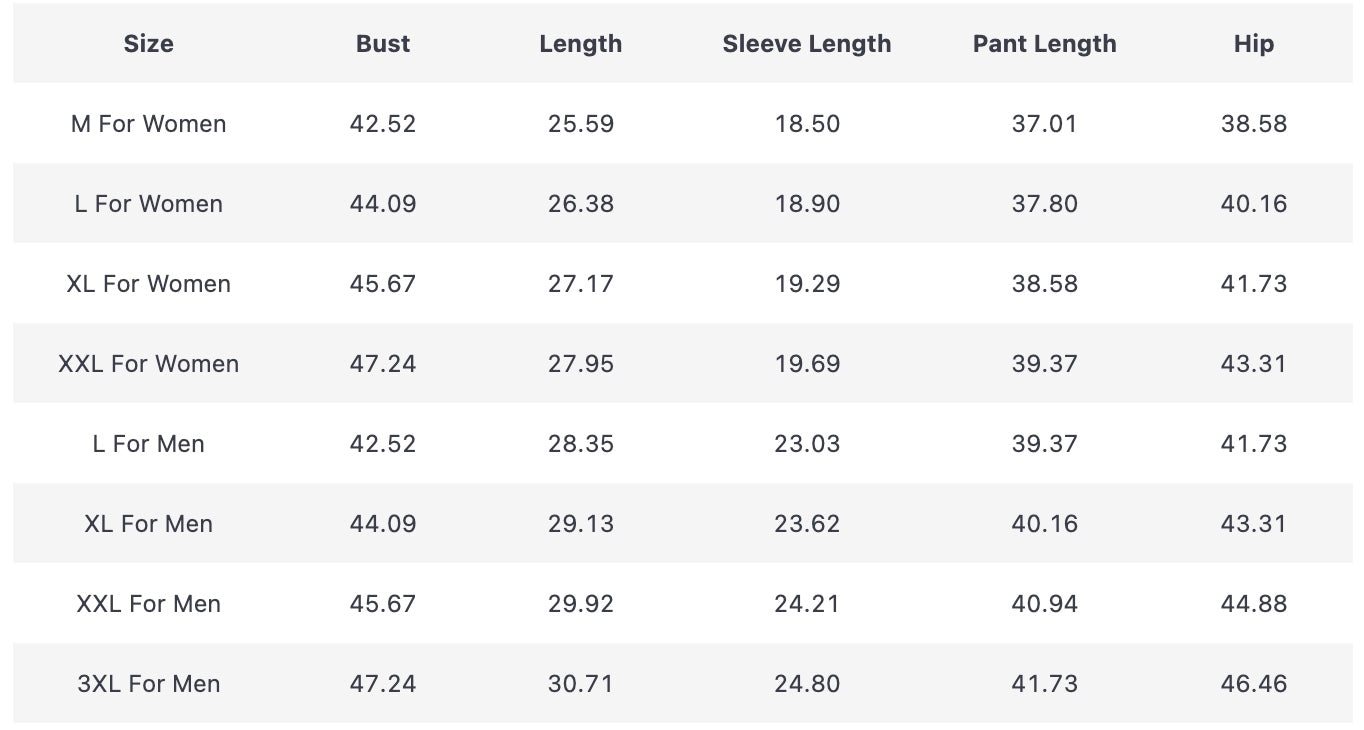The width and height of the screenshot is (1364, 730).
Task: Click the Pant Length column header
Action: [x=1044, y=44]
